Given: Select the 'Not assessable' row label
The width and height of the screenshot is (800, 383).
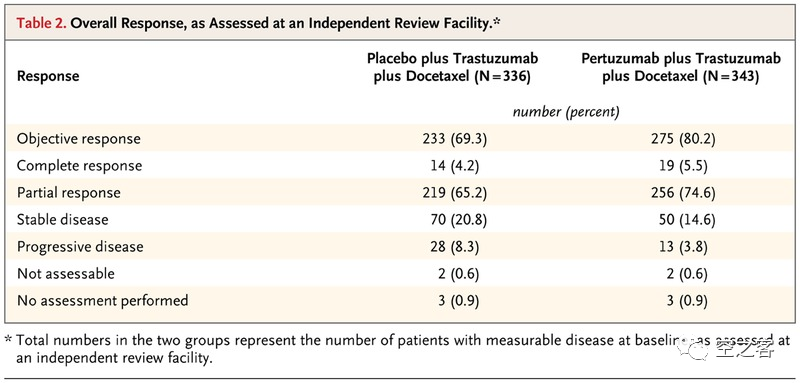Looking at the screenshot, I should click(x=66, y=274).
